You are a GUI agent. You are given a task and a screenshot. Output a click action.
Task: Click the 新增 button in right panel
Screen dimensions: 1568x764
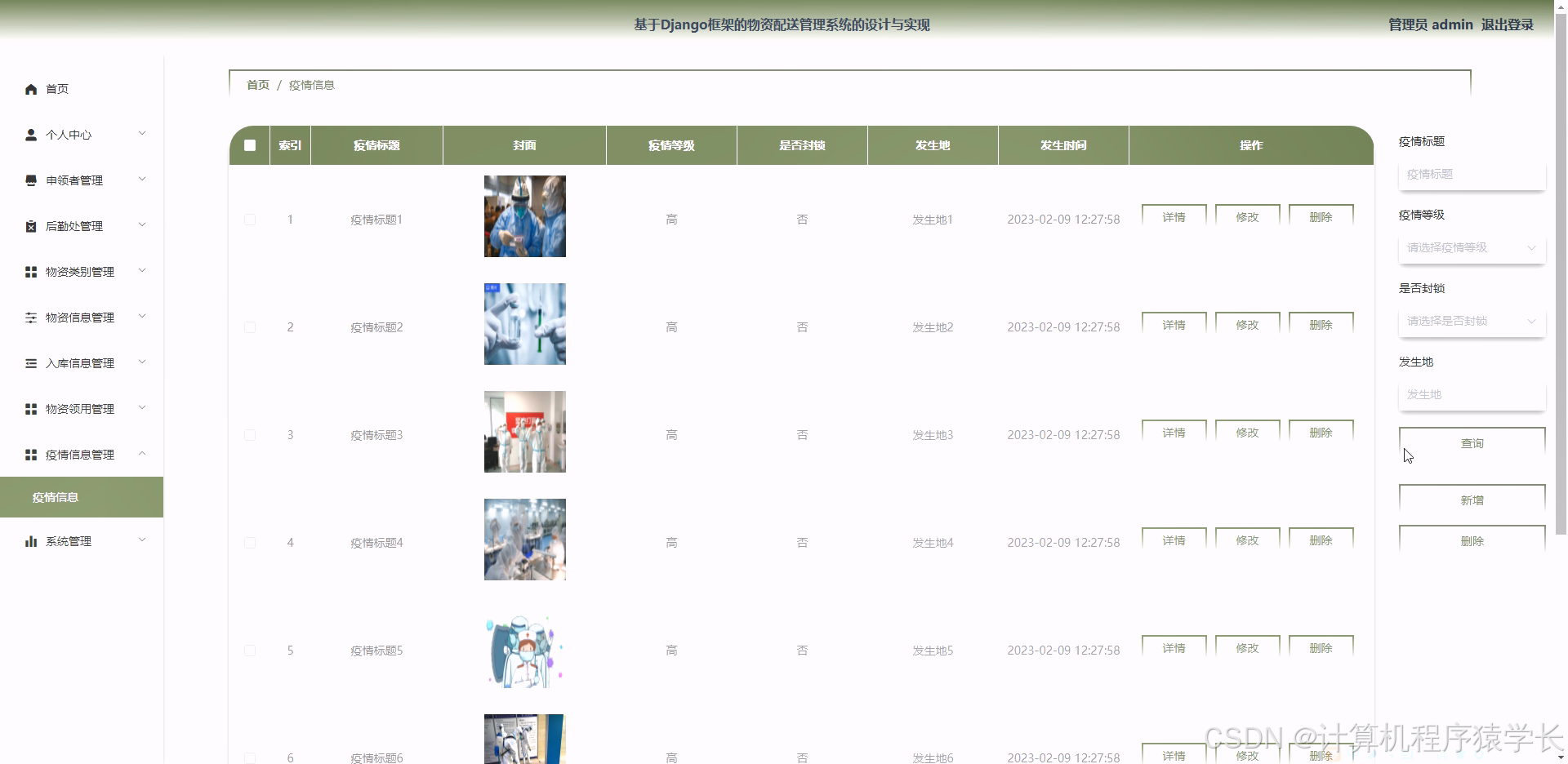point(1472,500)
